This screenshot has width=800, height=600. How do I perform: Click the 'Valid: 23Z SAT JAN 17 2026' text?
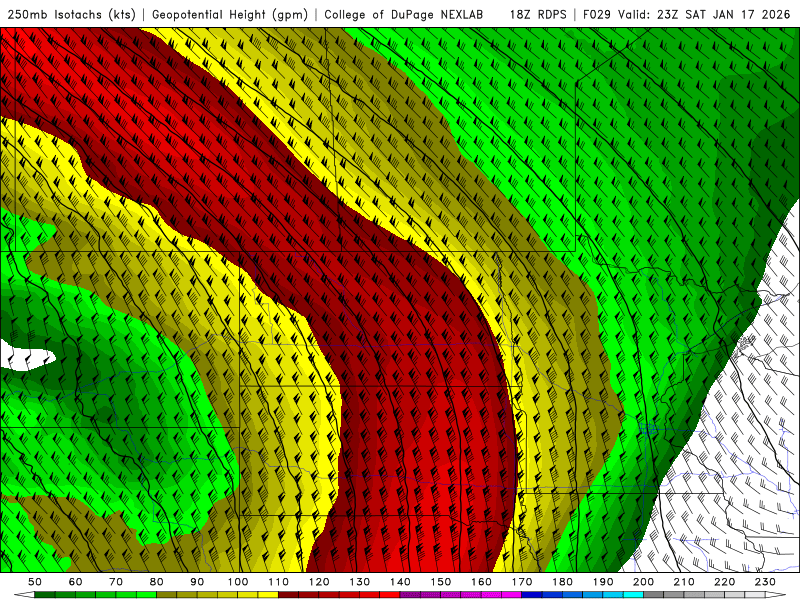click(x=704, y=14)
